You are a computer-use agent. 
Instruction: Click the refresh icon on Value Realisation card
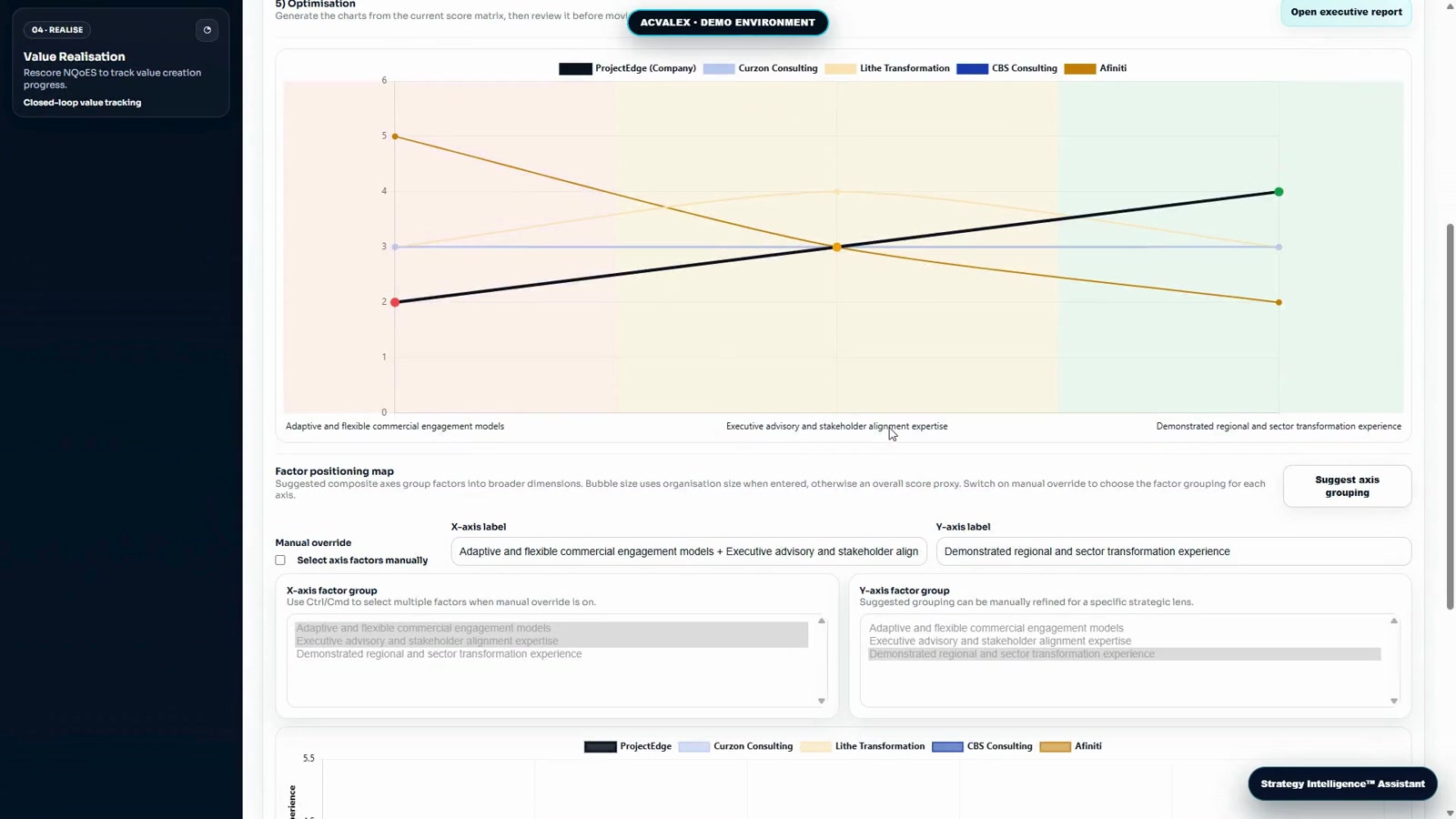click(207, 30)
